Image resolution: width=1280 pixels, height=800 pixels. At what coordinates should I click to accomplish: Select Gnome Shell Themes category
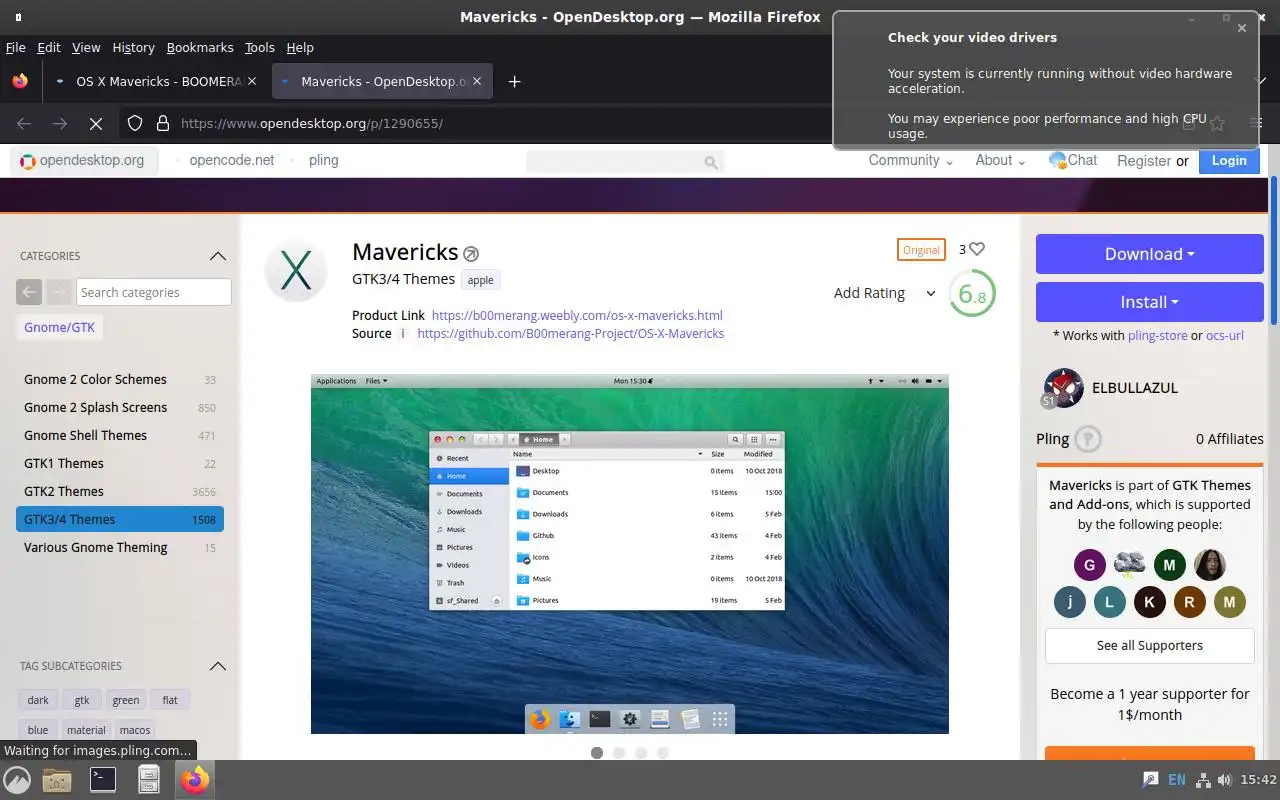point(120,436)
